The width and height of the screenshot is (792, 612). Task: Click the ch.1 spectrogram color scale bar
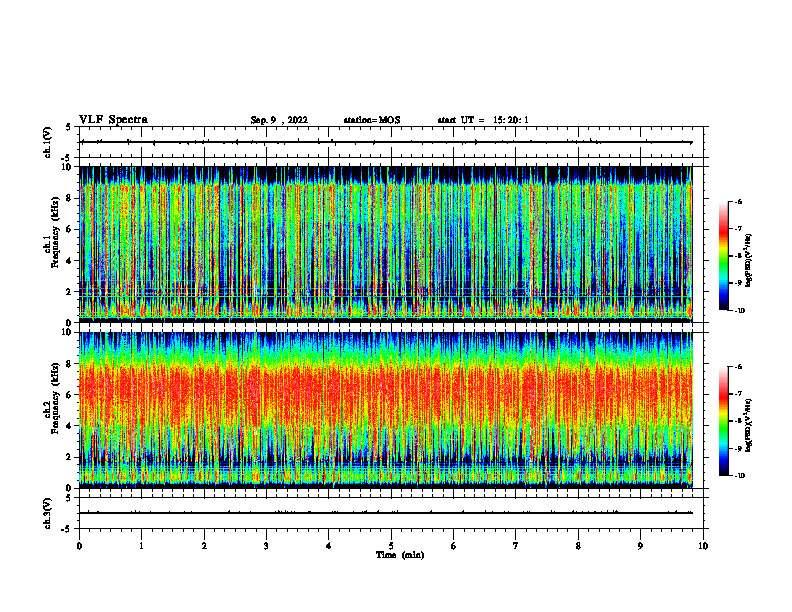pos(723,256)
